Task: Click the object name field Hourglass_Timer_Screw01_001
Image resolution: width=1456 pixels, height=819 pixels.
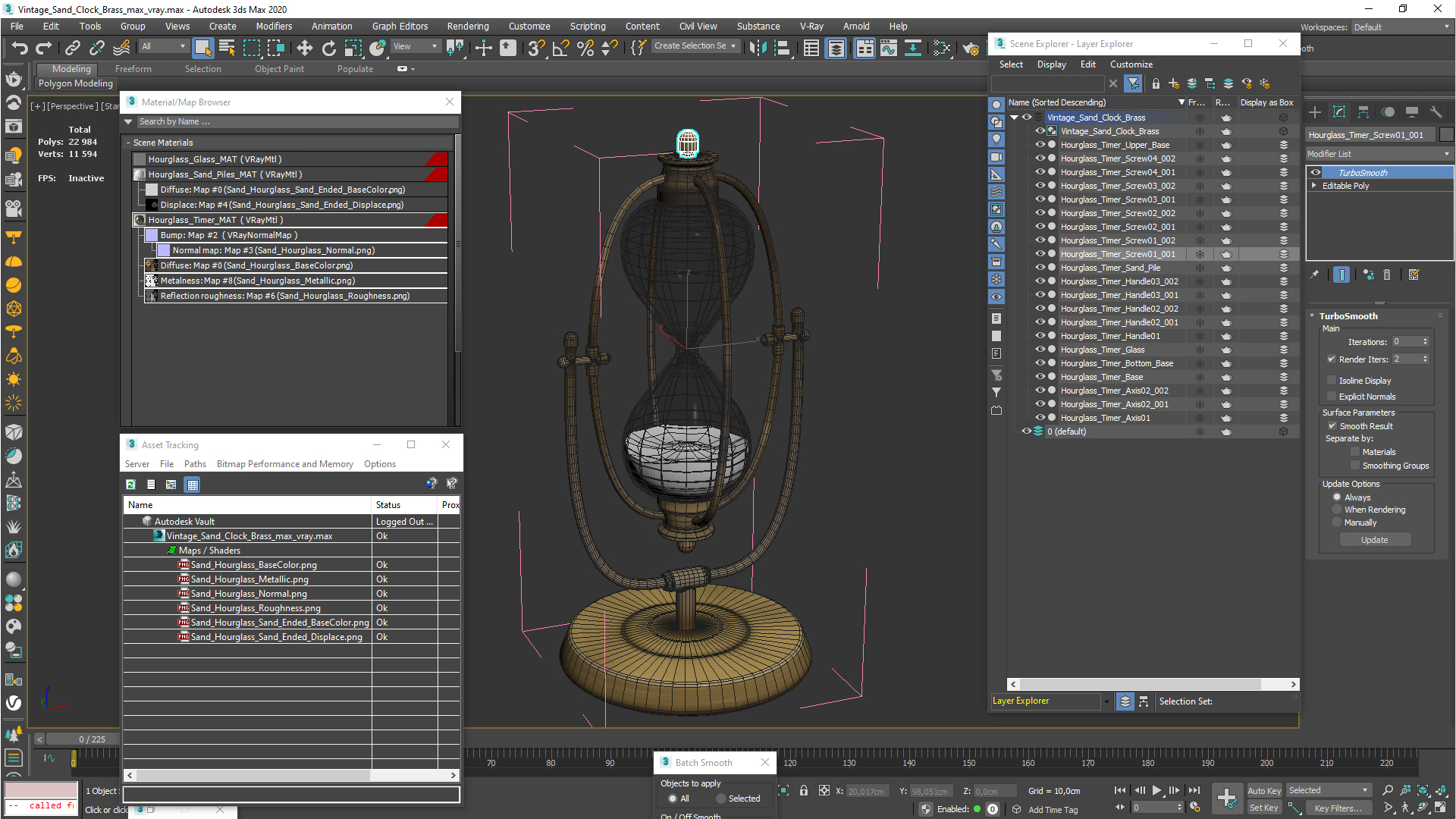Action: point(1371,135)
